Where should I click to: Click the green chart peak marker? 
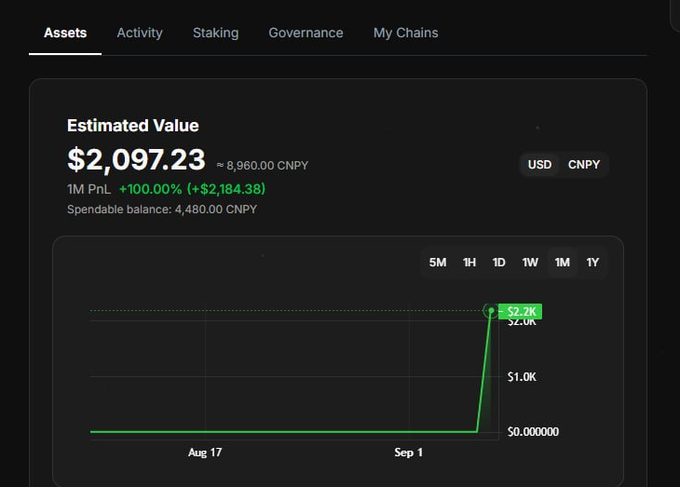pyautogui.click(x=491, y=311)
